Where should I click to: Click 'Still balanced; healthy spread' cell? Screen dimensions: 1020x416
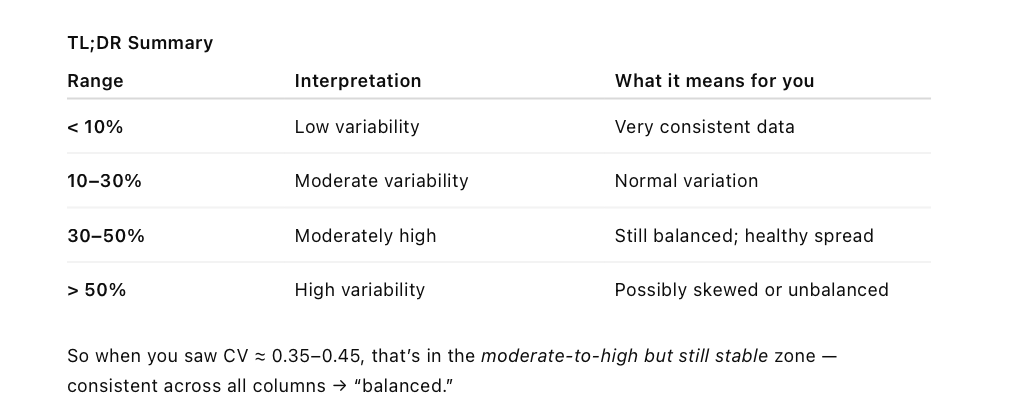[744, 236]
